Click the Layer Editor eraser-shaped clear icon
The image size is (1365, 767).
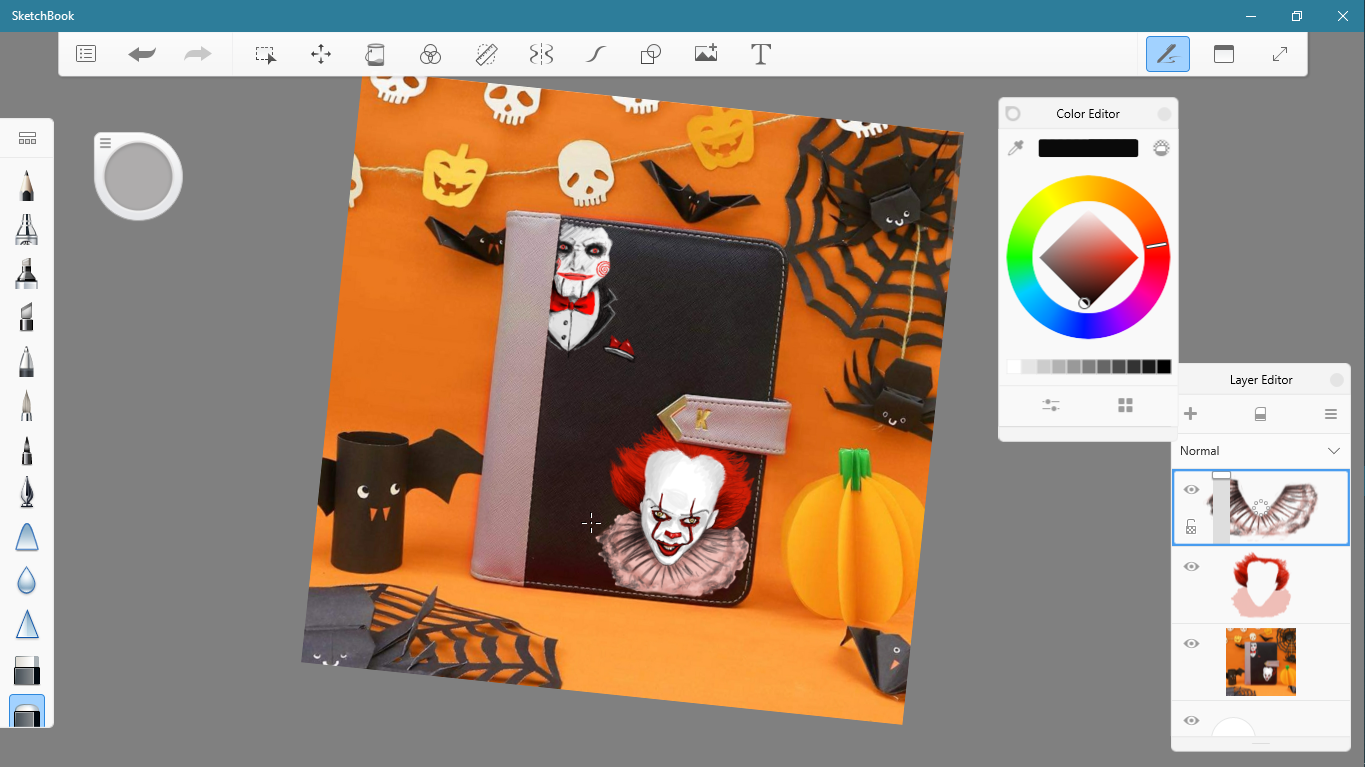(x=1260, y=414)
